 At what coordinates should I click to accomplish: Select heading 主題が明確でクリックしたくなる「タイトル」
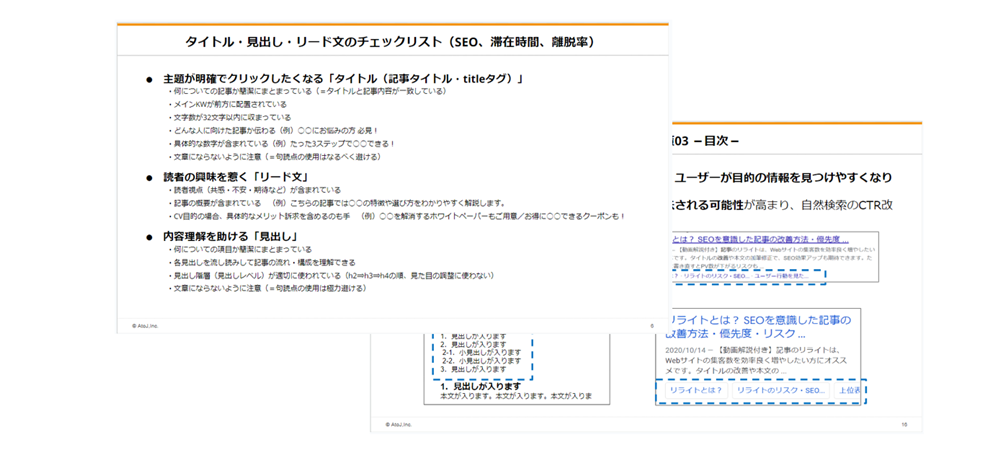tap(343, 79)
